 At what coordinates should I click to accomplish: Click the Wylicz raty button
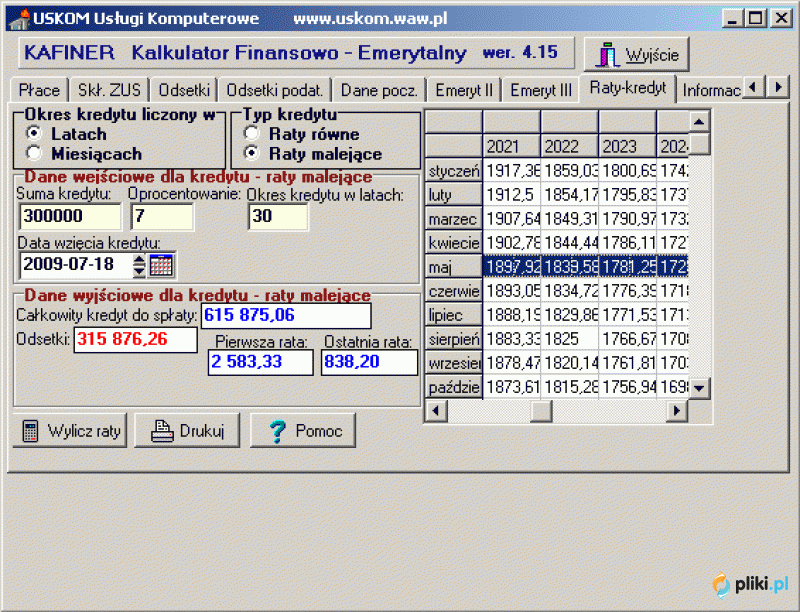[70, 431]
